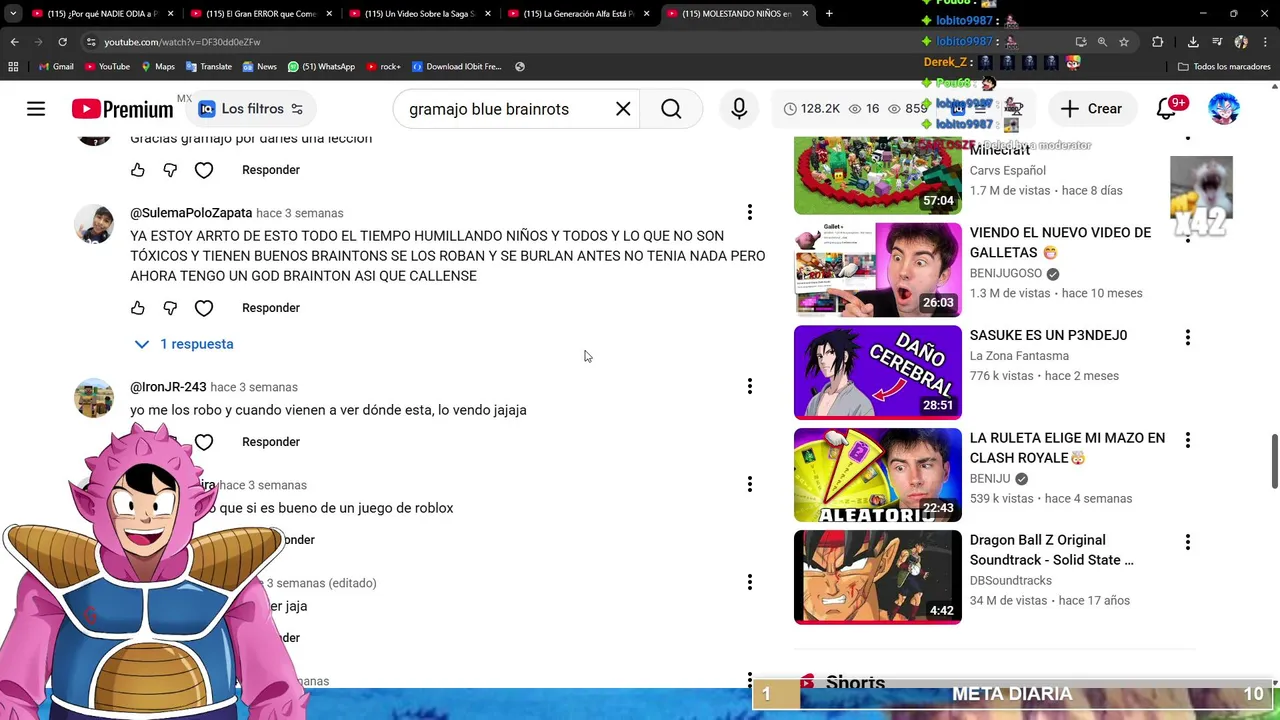Go to YouTube Premium home logo
Image resolution: width=1280 pixels, height=720 pixels.
coord(122,109)
